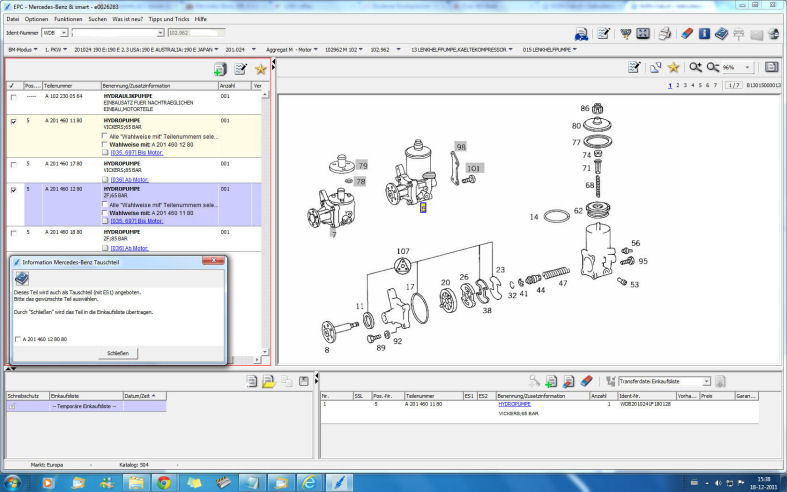Expand the '13 LENKHELFPUMPE,KAELTEKOMPRESSOR' dropdown

510,50
